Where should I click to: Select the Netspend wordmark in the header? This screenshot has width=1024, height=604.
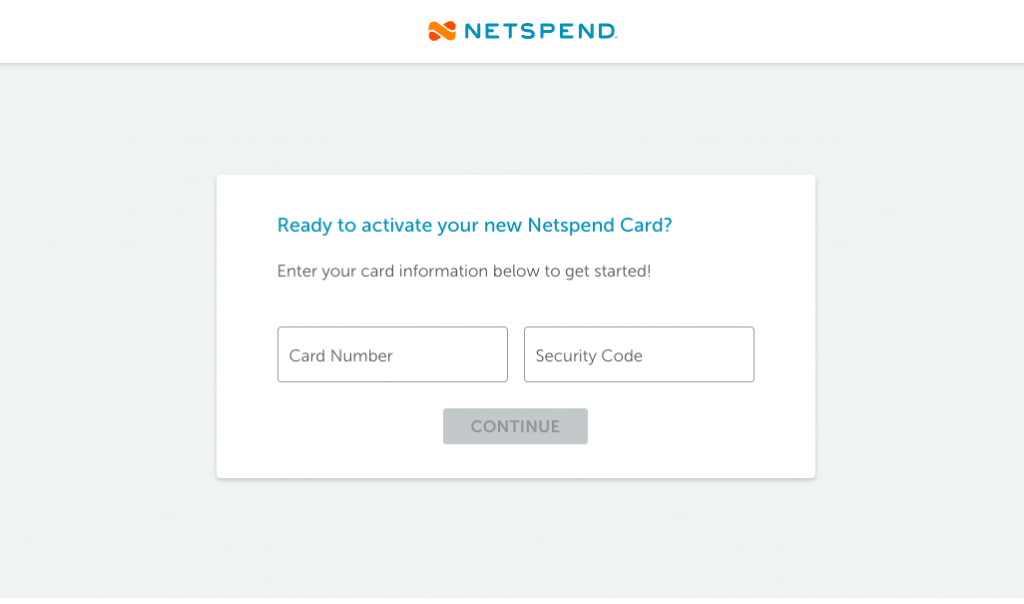pyautogui.click(x=536, y=31)
